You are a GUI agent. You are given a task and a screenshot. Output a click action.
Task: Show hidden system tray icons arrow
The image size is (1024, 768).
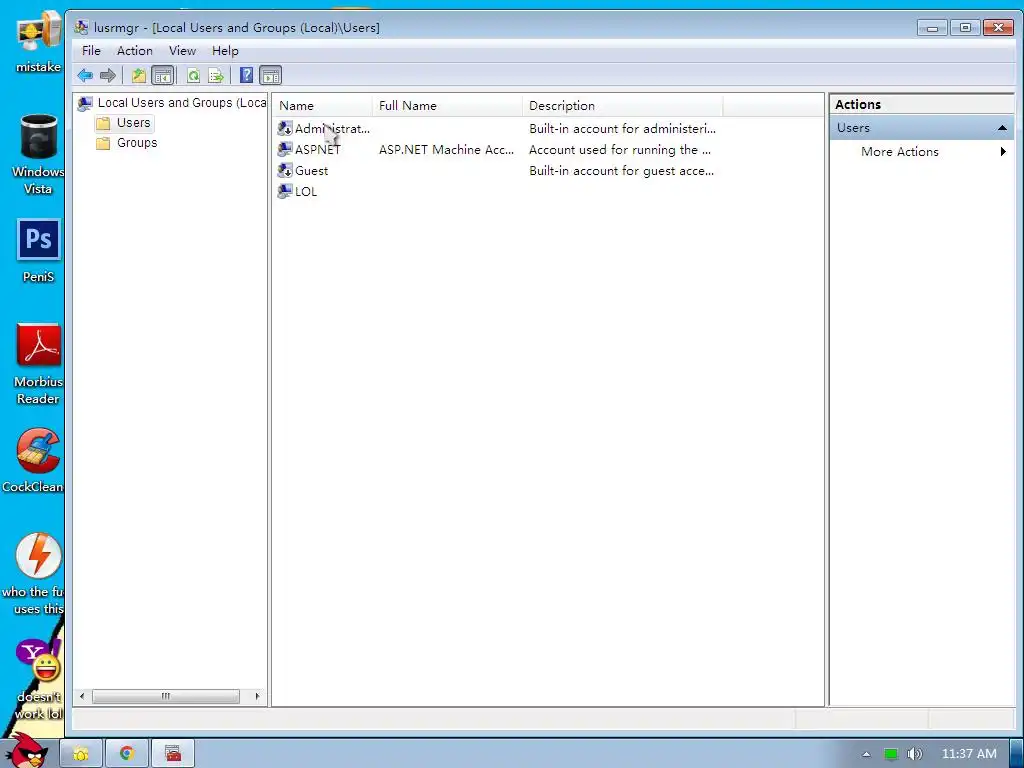(x=866, y=754)
